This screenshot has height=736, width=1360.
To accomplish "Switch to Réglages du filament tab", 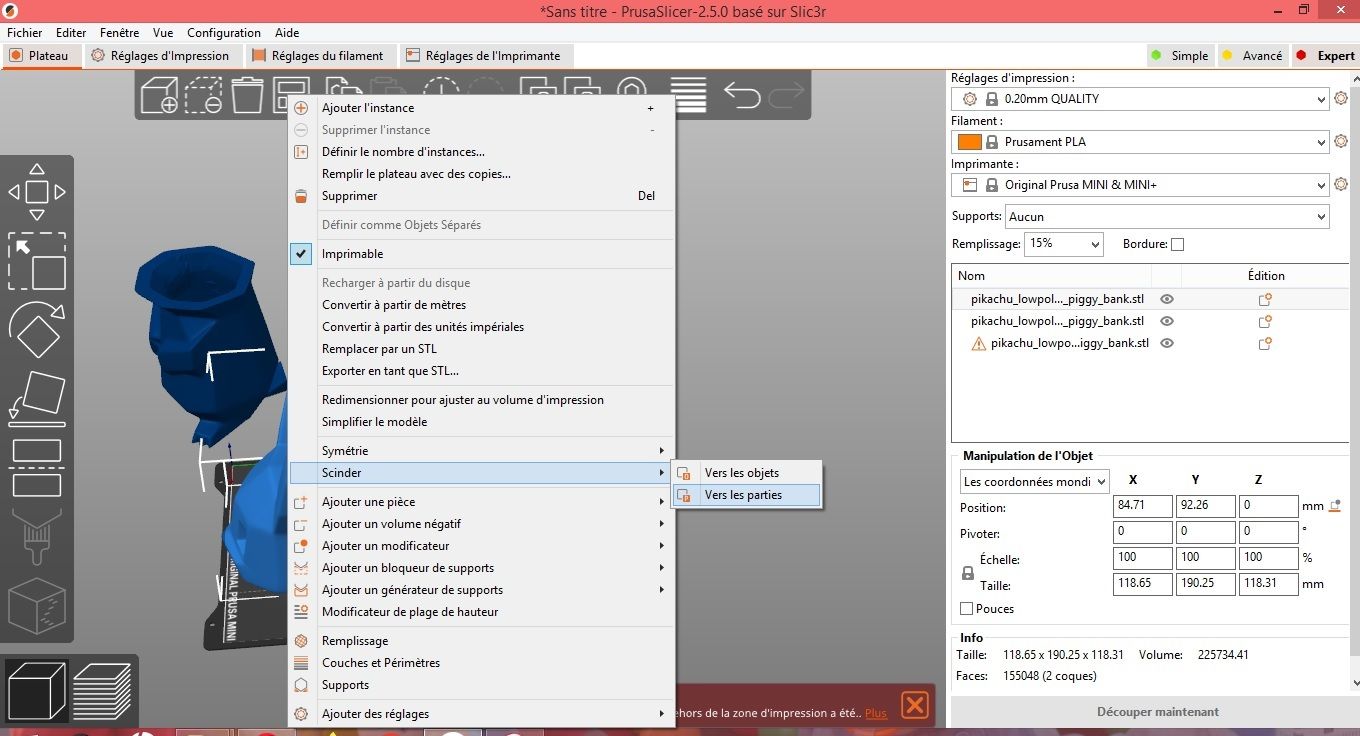I will (319, 56).
